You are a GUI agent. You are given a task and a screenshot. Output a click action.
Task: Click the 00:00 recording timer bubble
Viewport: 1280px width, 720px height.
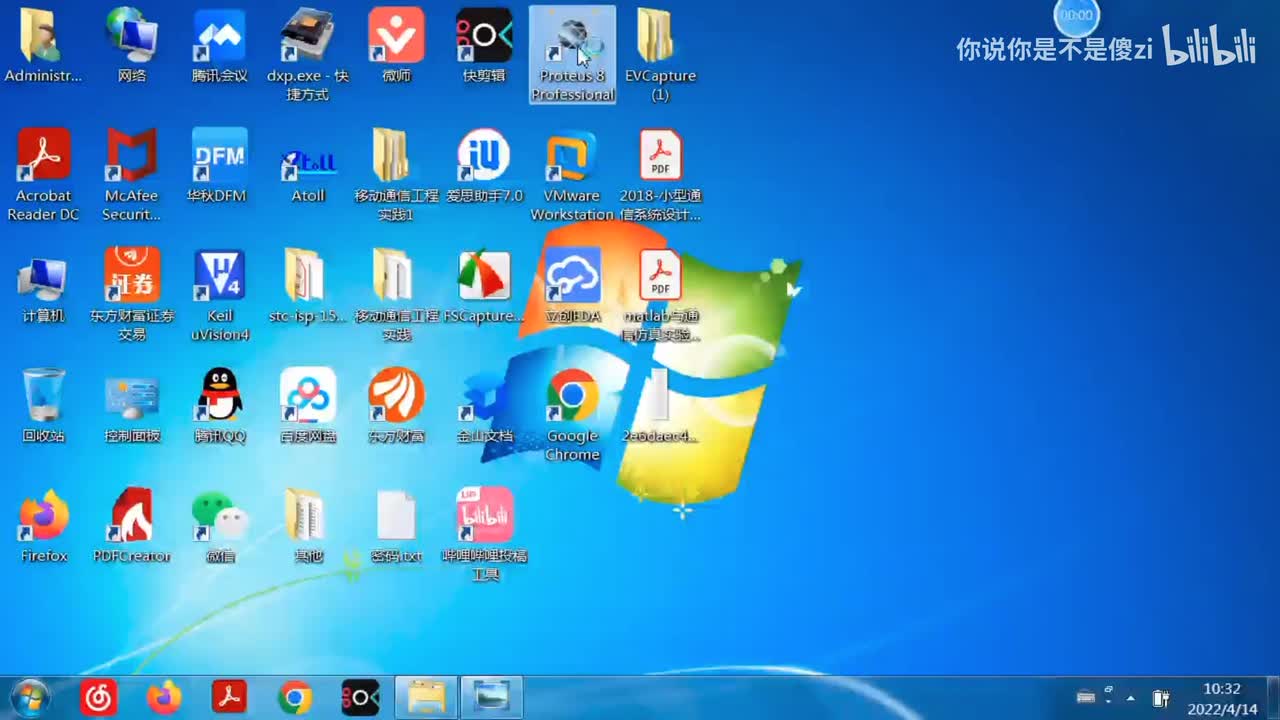(x=1076, y=16)
